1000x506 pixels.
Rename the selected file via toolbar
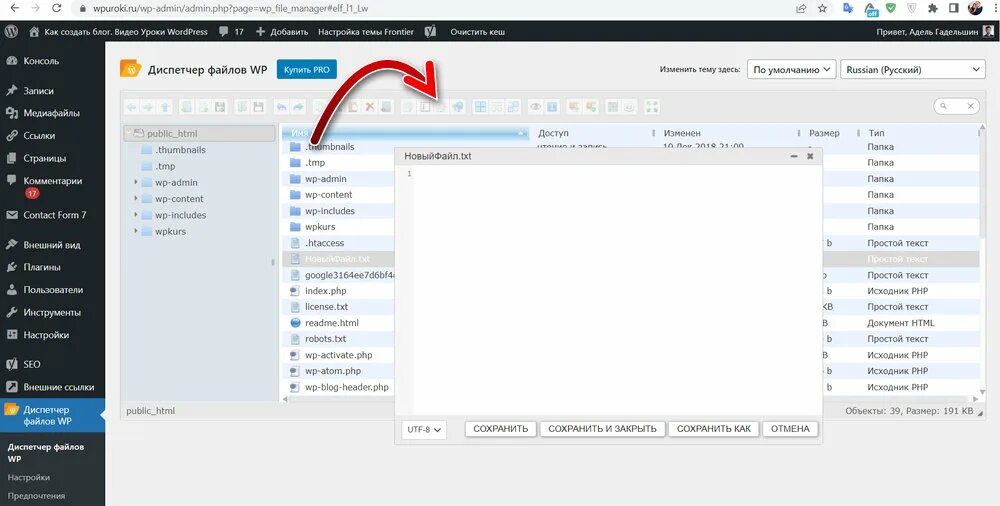coord(425,107)
